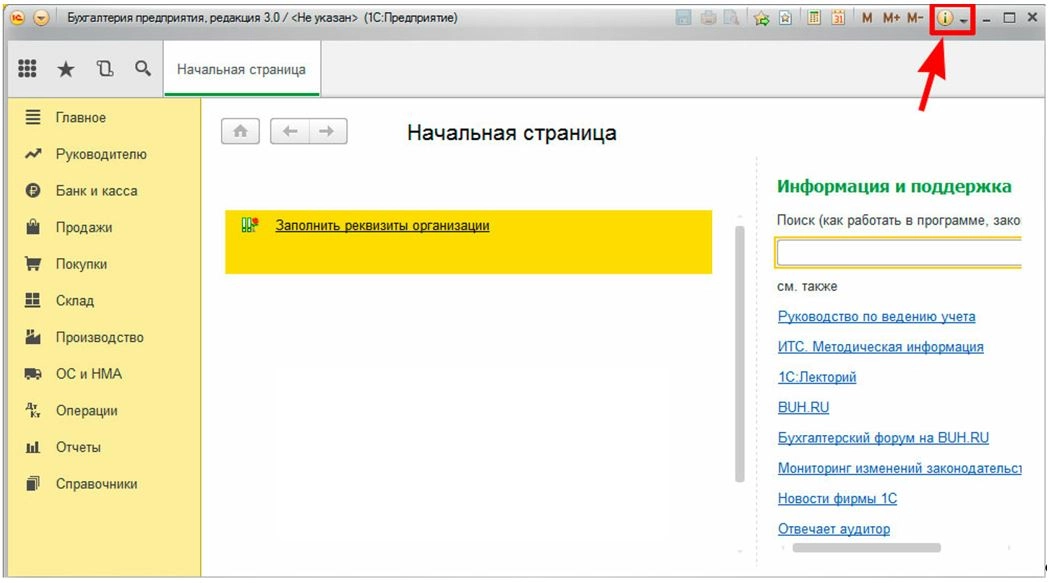Open Search with the magnifier icon
This screenshot has width=1054, height=583.
pyautogui.click(x=143, y=68)
